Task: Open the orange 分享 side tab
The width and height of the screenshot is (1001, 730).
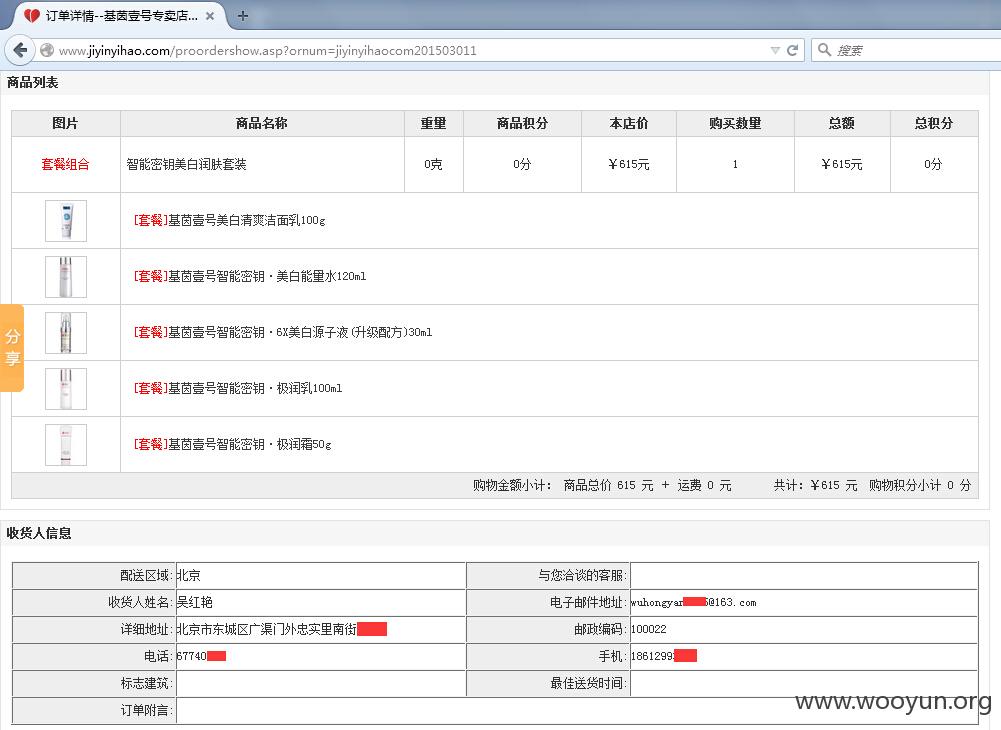Action: (x=12, y=347)
